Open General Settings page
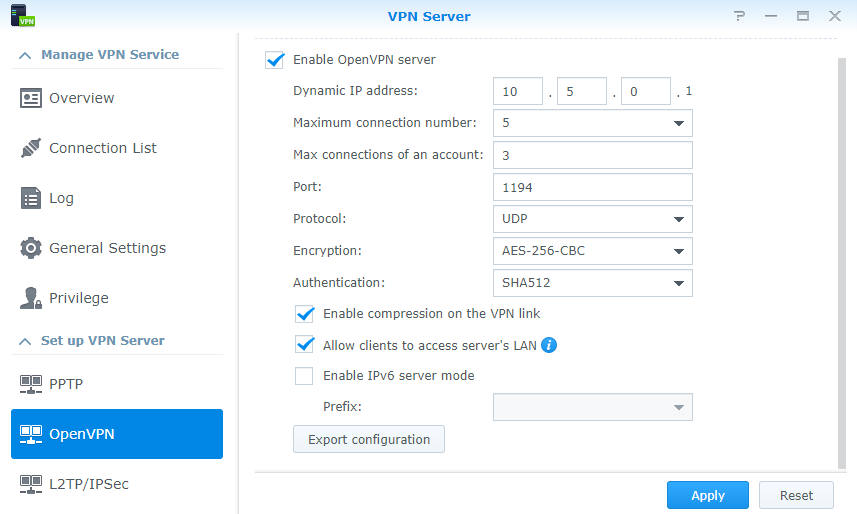 (x=117, y=248)
